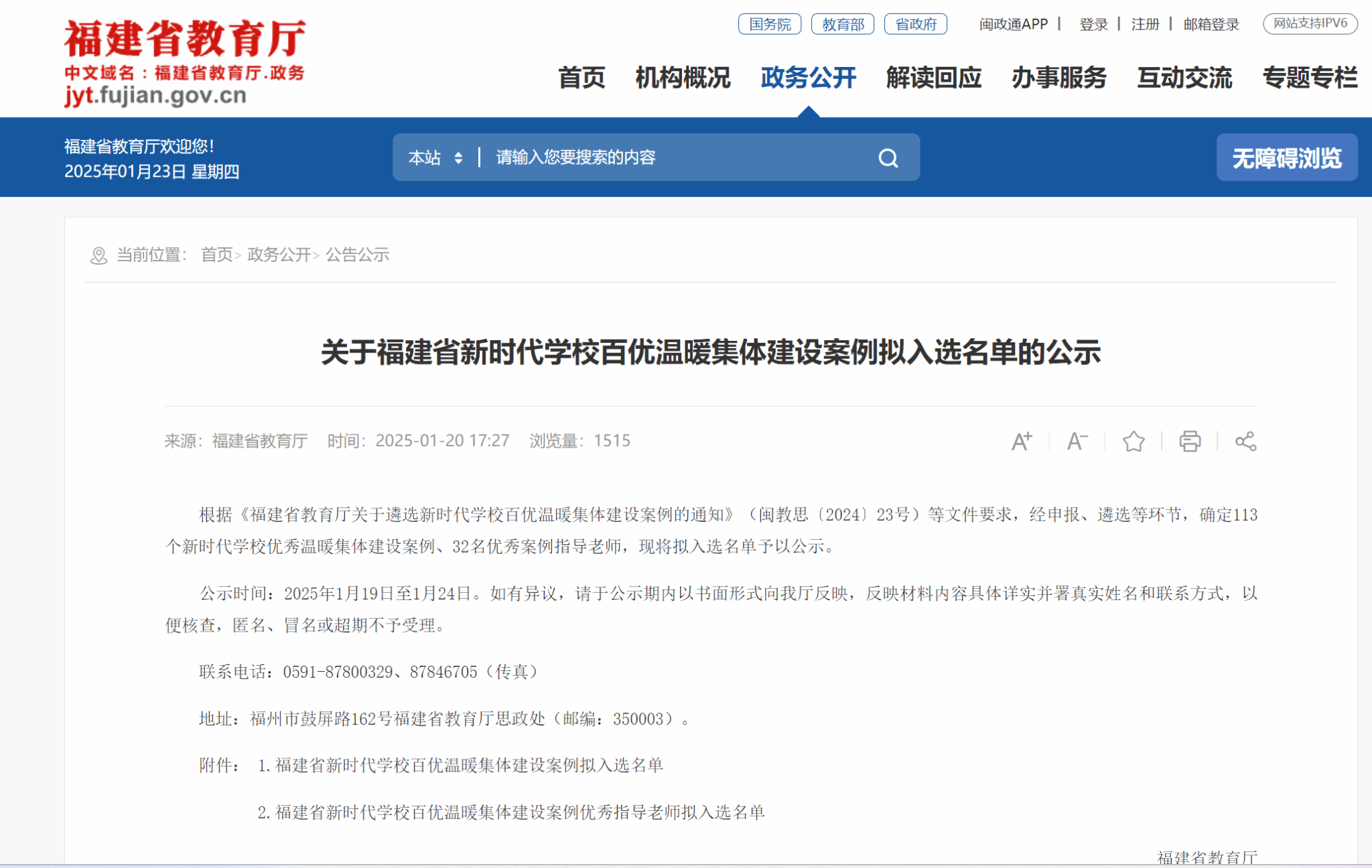Click the star favorite icon
The image size is (1372, 868).
point(1134,441)
